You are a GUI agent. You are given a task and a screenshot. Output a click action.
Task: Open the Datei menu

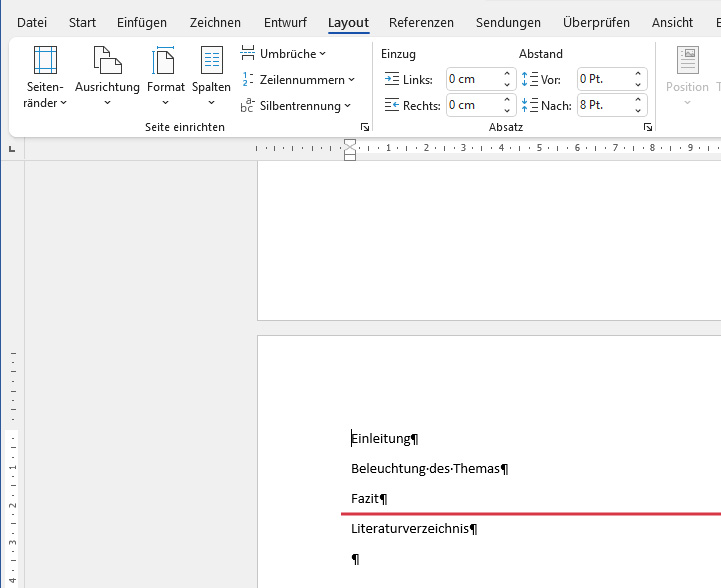click(32, 22)
